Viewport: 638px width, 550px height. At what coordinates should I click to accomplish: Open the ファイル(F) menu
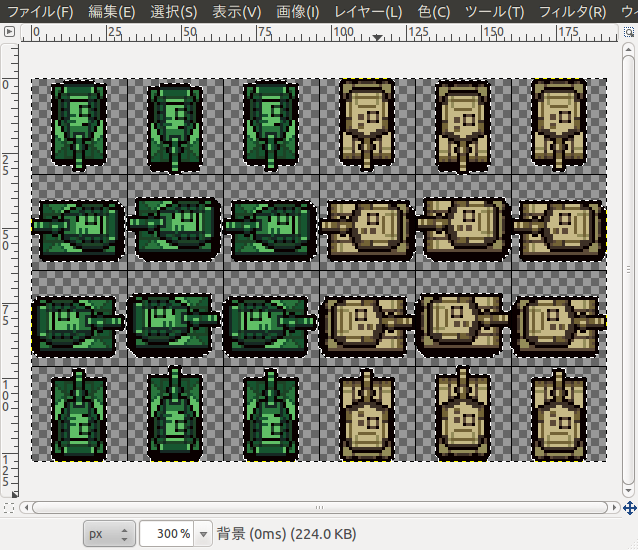point(40,12)
